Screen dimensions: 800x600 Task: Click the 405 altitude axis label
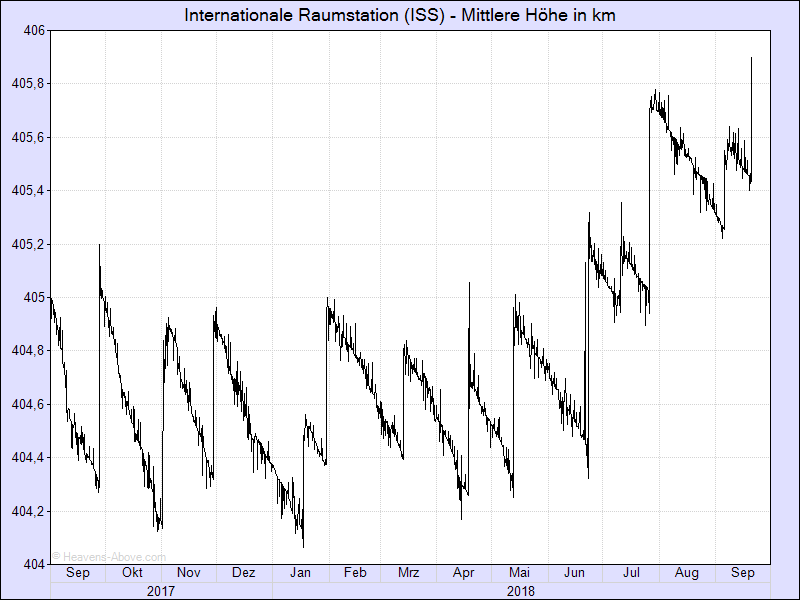tap(34, 297)
